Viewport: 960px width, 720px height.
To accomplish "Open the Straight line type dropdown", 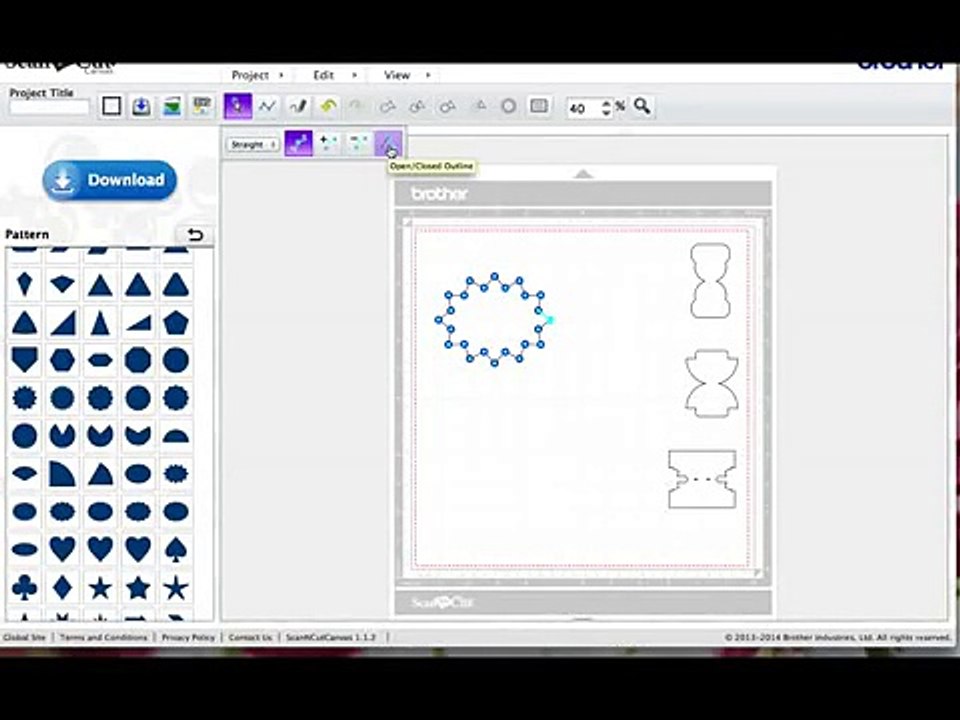I will tap(253, 144).
